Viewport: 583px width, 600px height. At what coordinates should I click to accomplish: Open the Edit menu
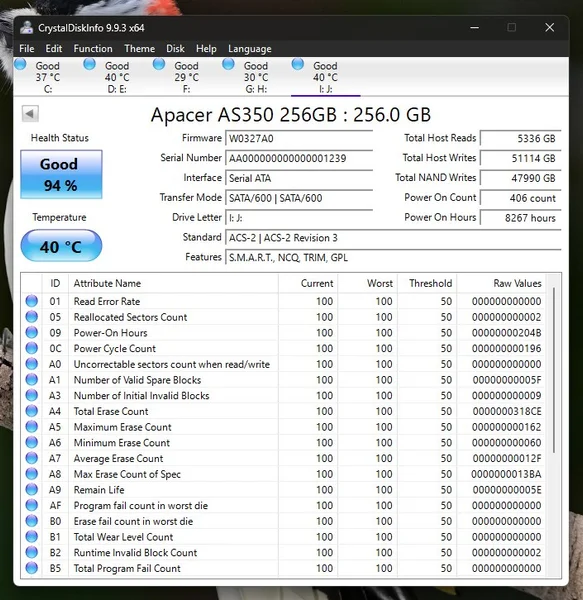click(x=54, y=49)
